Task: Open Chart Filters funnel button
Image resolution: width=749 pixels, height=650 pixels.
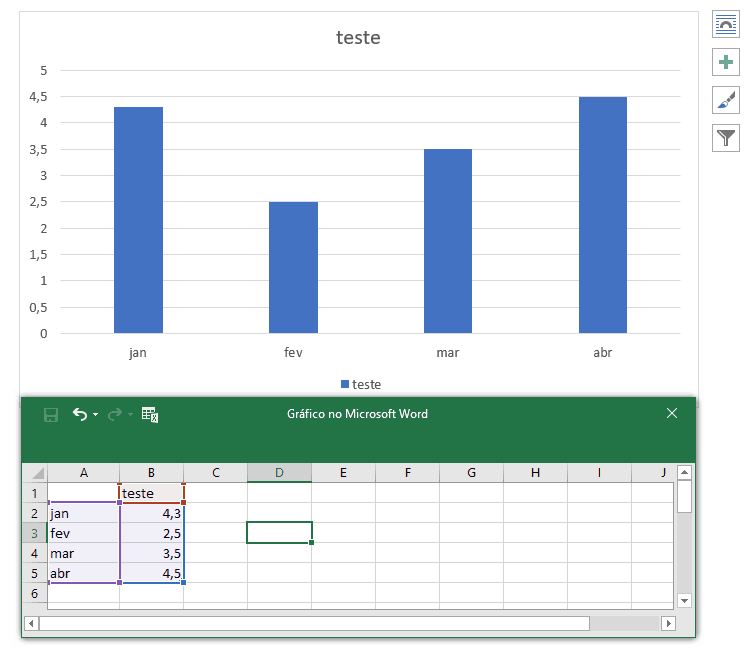Action: (725, 138)
